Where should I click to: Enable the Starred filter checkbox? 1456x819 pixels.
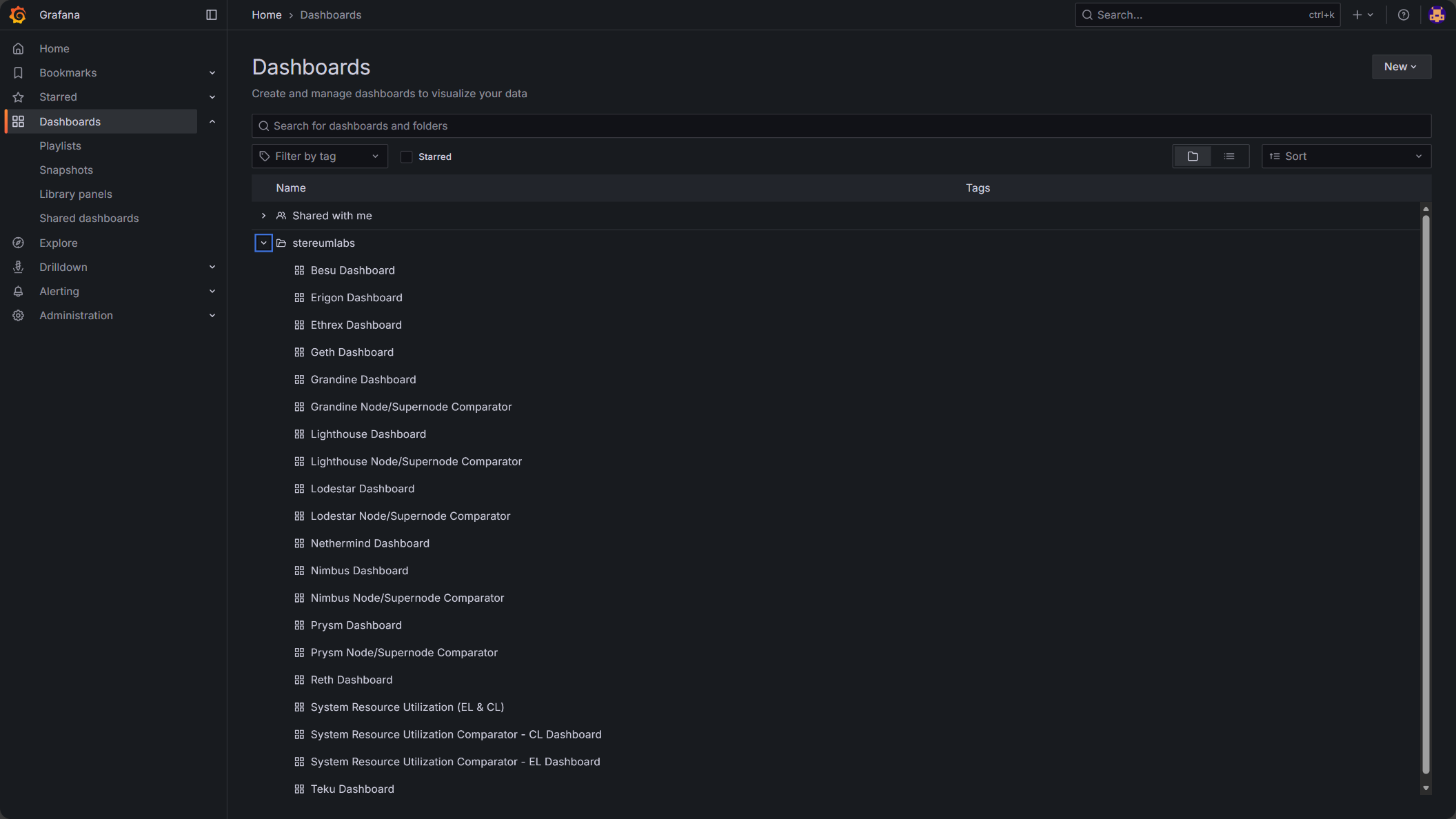point(407,156)
